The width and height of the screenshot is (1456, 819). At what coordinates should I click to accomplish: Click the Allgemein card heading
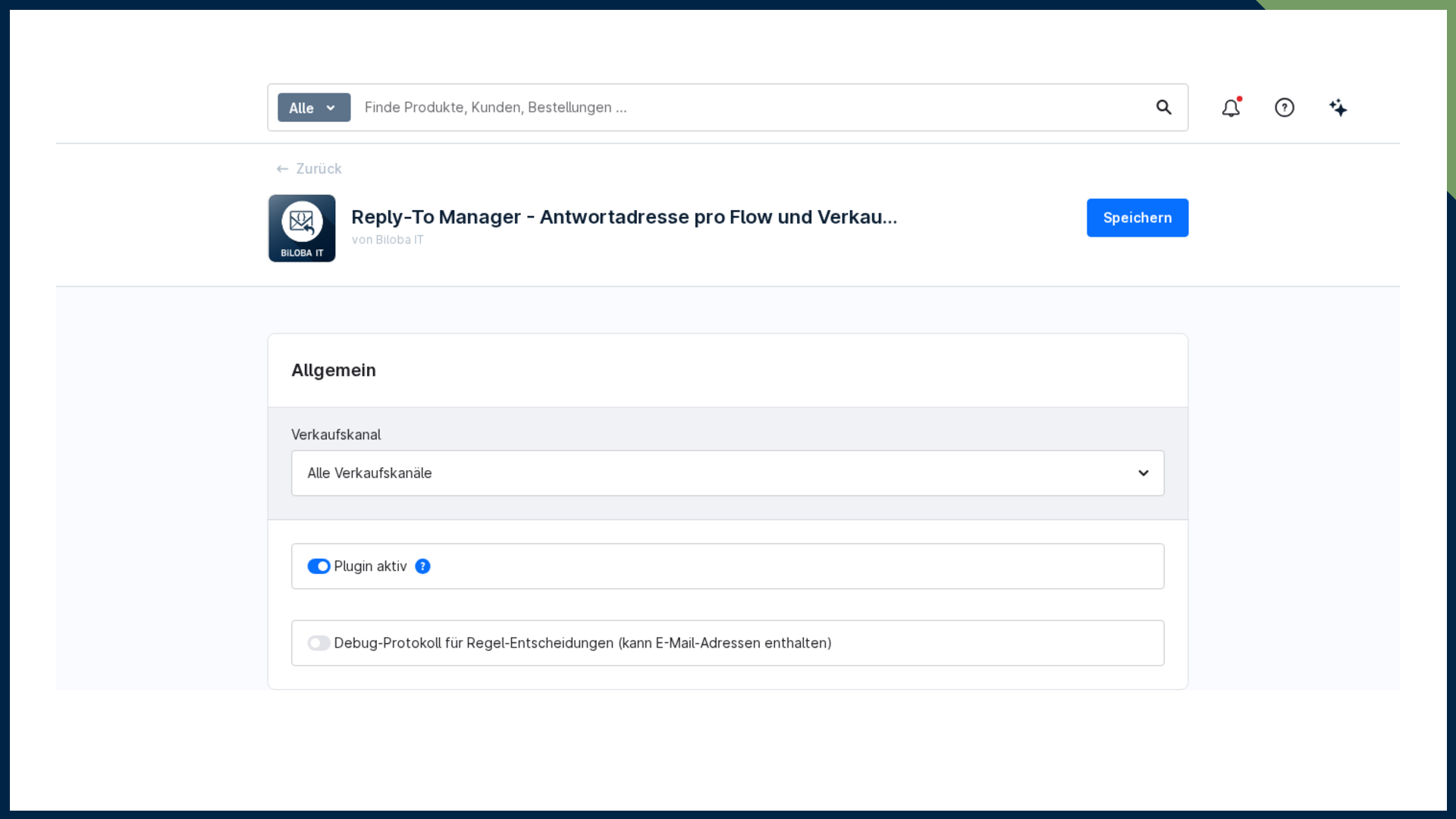point(334,370)
